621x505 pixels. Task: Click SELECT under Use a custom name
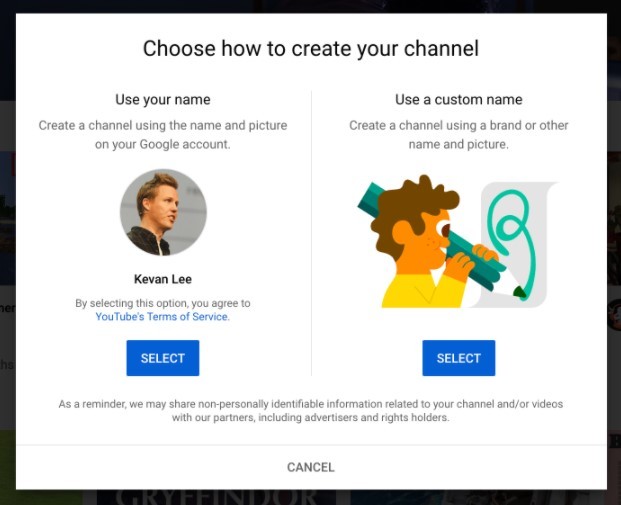pyautogui.click(x=459, y=358)
